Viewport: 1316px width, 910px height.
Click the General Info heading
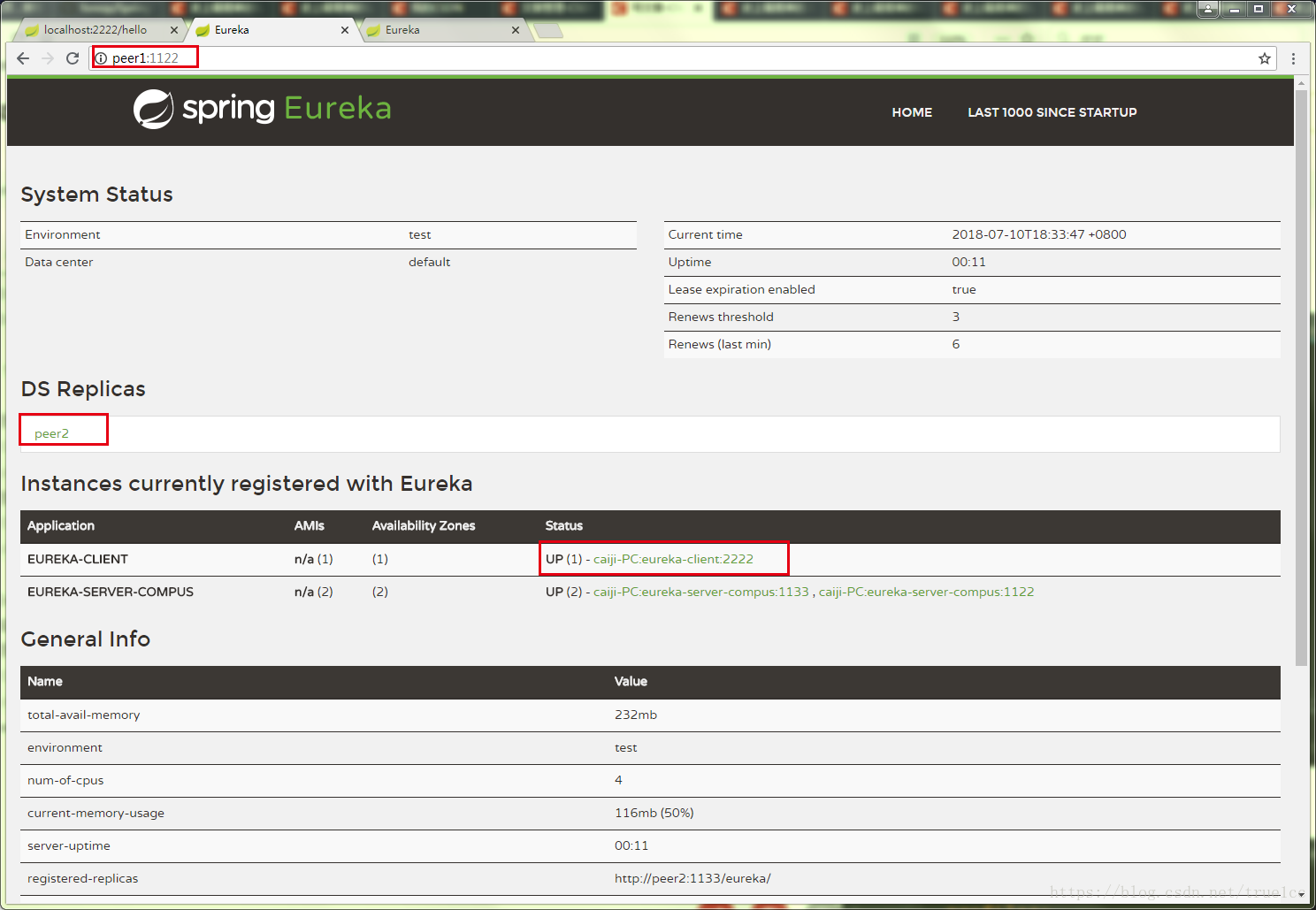point(86,639)
